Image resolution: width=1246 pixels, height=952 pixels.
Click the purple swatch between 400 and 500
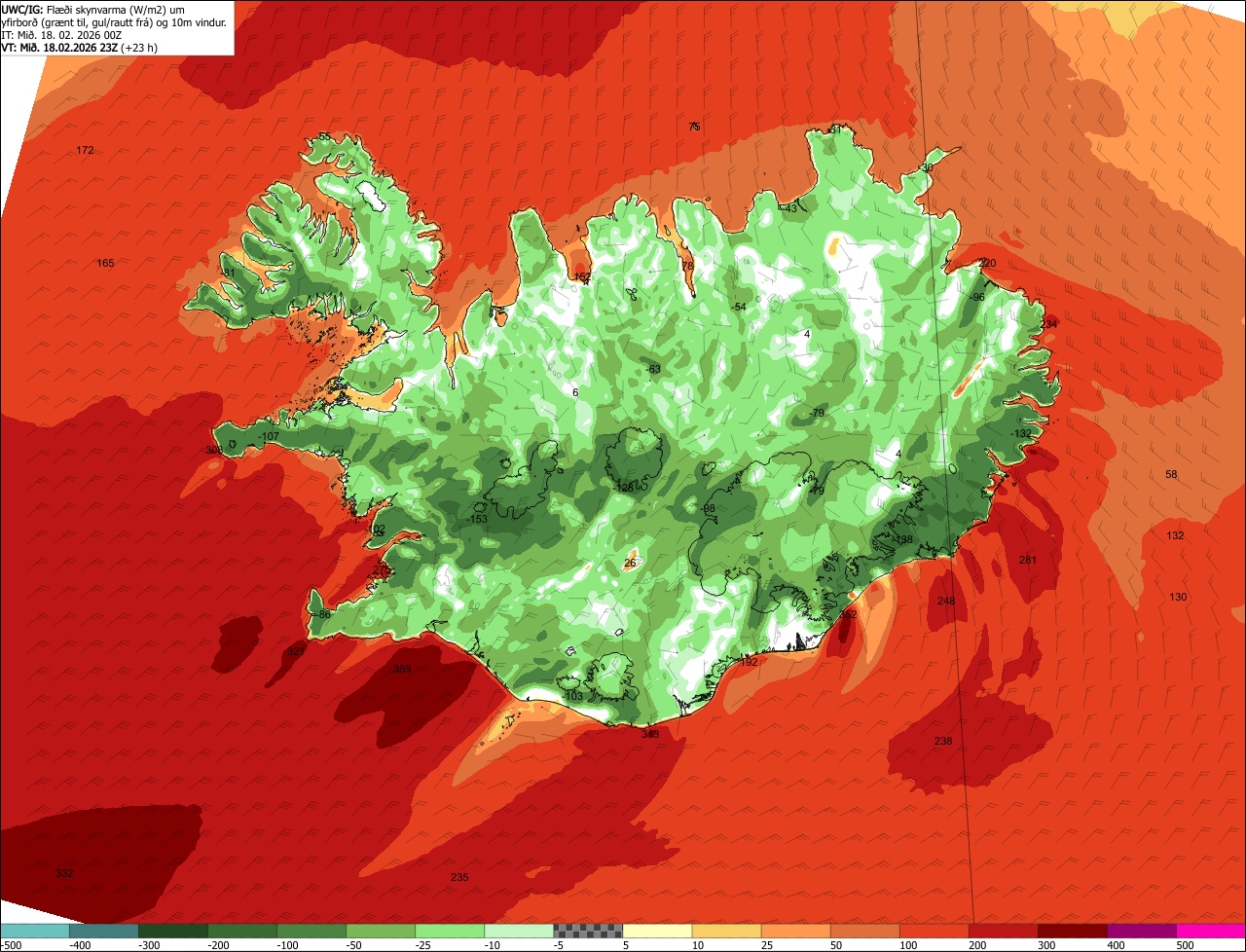1141,931
